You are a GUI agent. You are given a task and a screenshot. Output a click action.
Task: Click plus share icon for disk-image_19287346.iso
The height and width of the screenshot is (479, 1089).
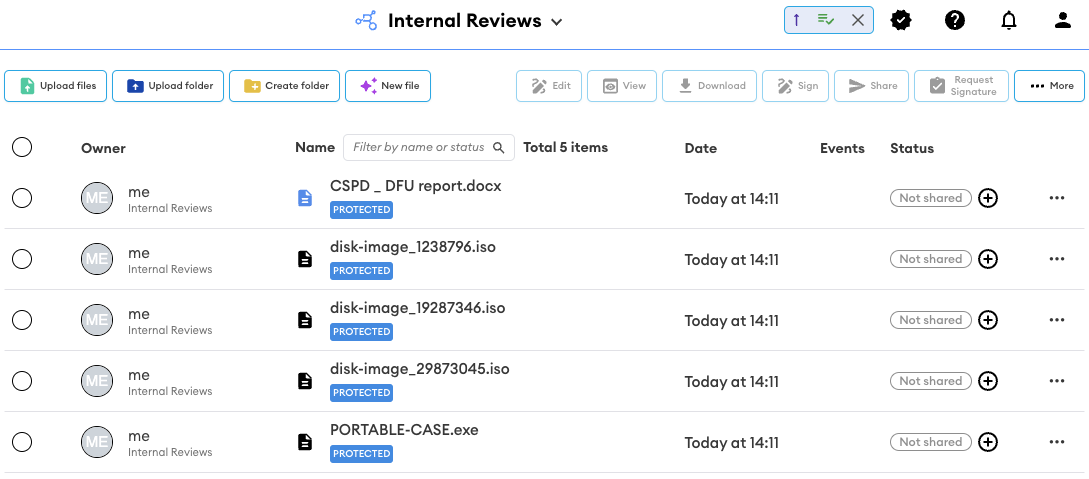988,321
